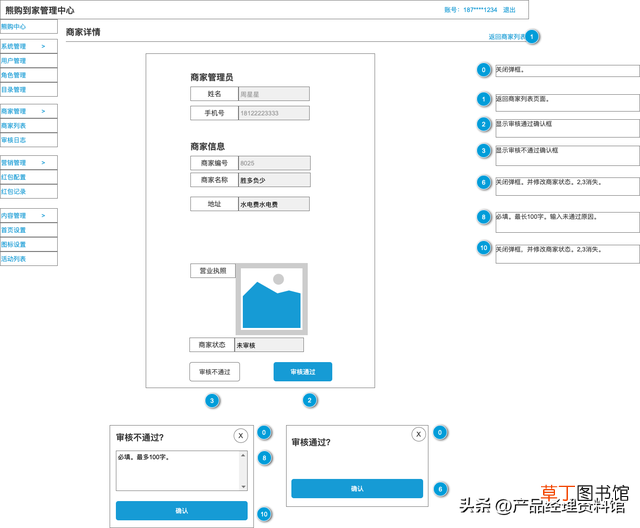Click the 熊购到家管理中心 title
The height and width of the screenshot is (528, 640).
coord(40,10)
